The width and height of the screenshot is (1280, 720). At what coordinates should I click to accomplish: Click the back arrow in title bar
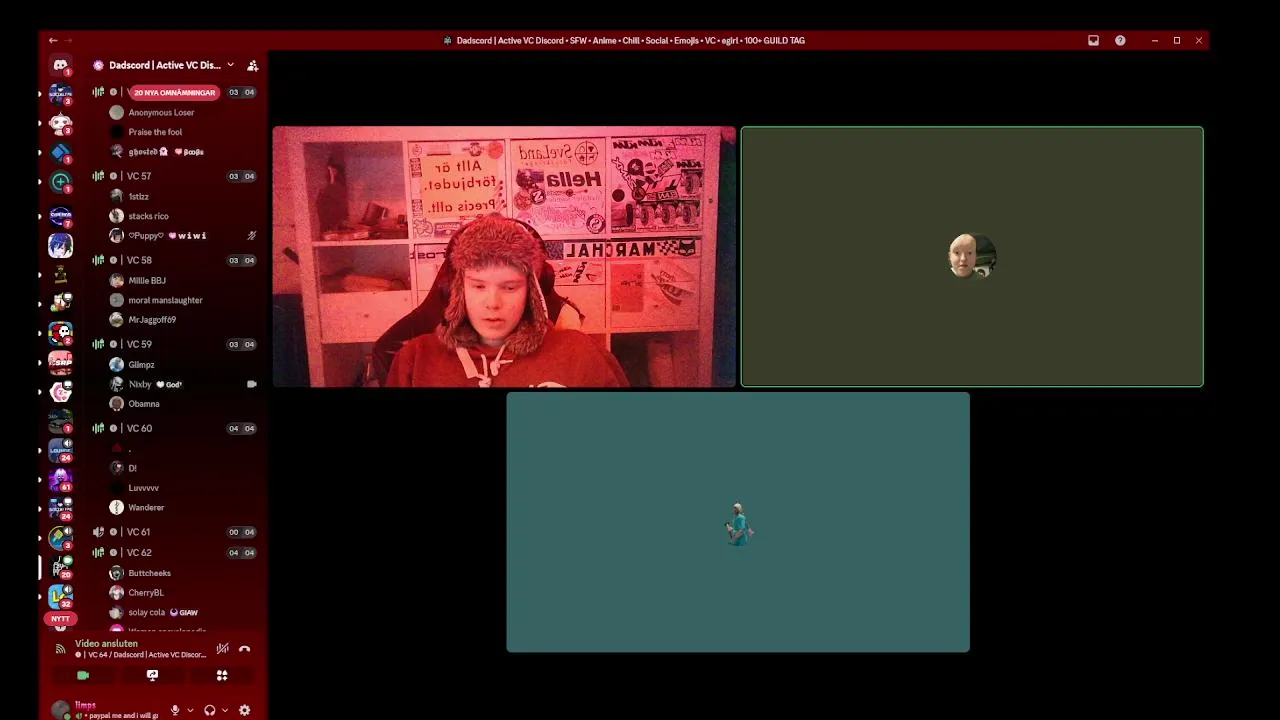[x=53, y=41]
